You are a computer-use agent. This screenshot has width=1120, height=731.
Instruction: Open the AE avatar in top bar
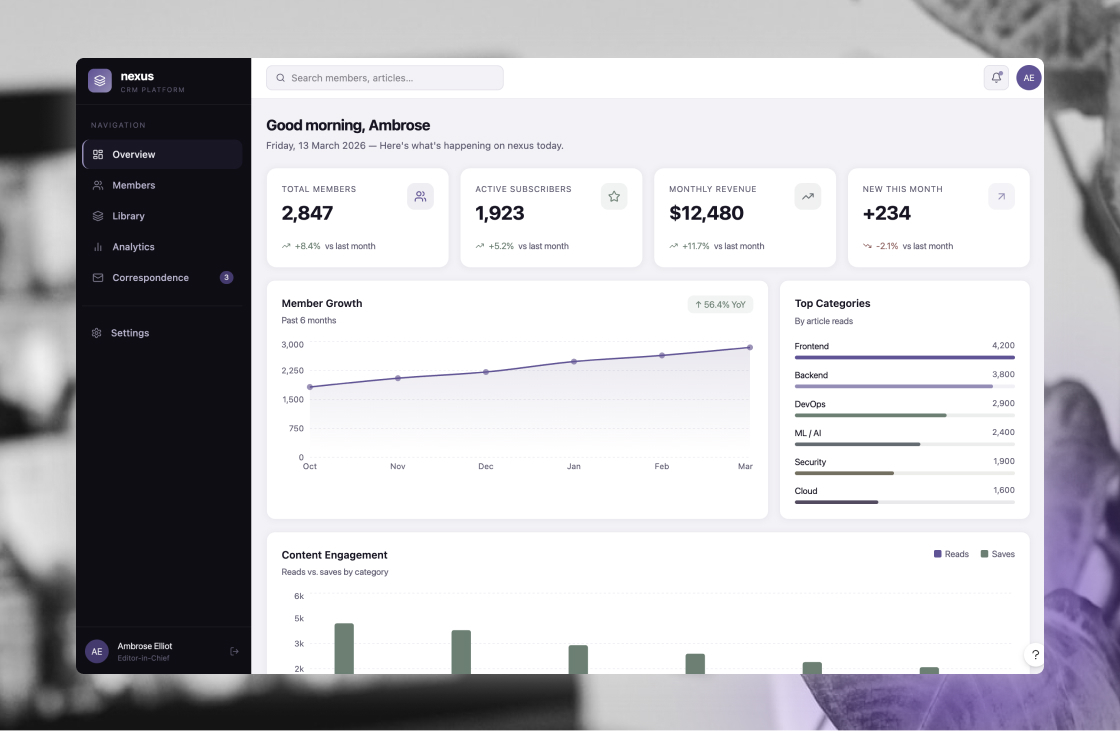[1029, 78]
